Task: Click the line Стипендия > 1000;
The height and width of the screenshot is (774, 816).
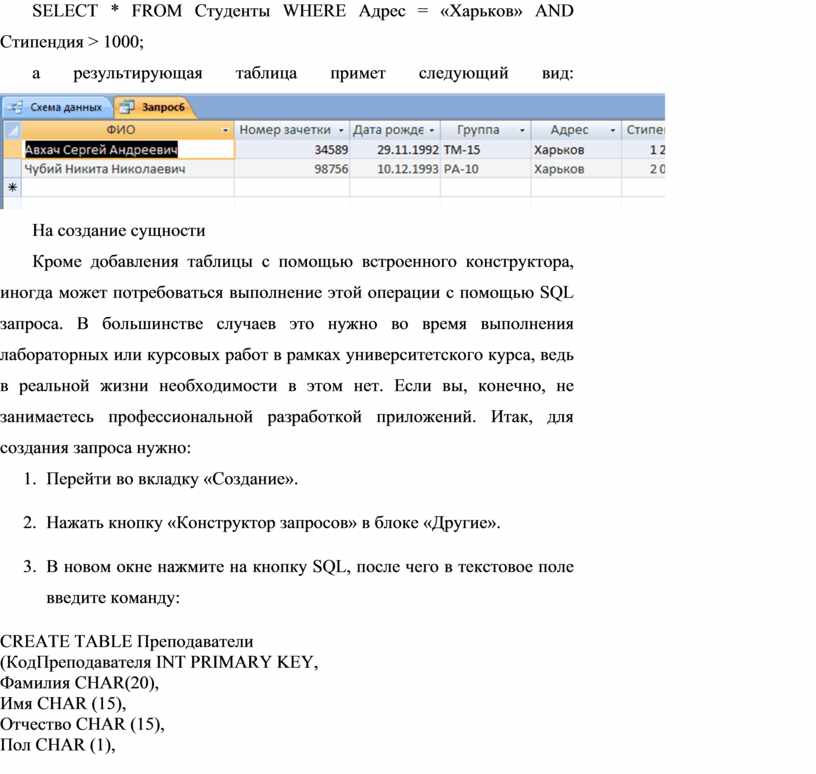Action: (72, 42)
